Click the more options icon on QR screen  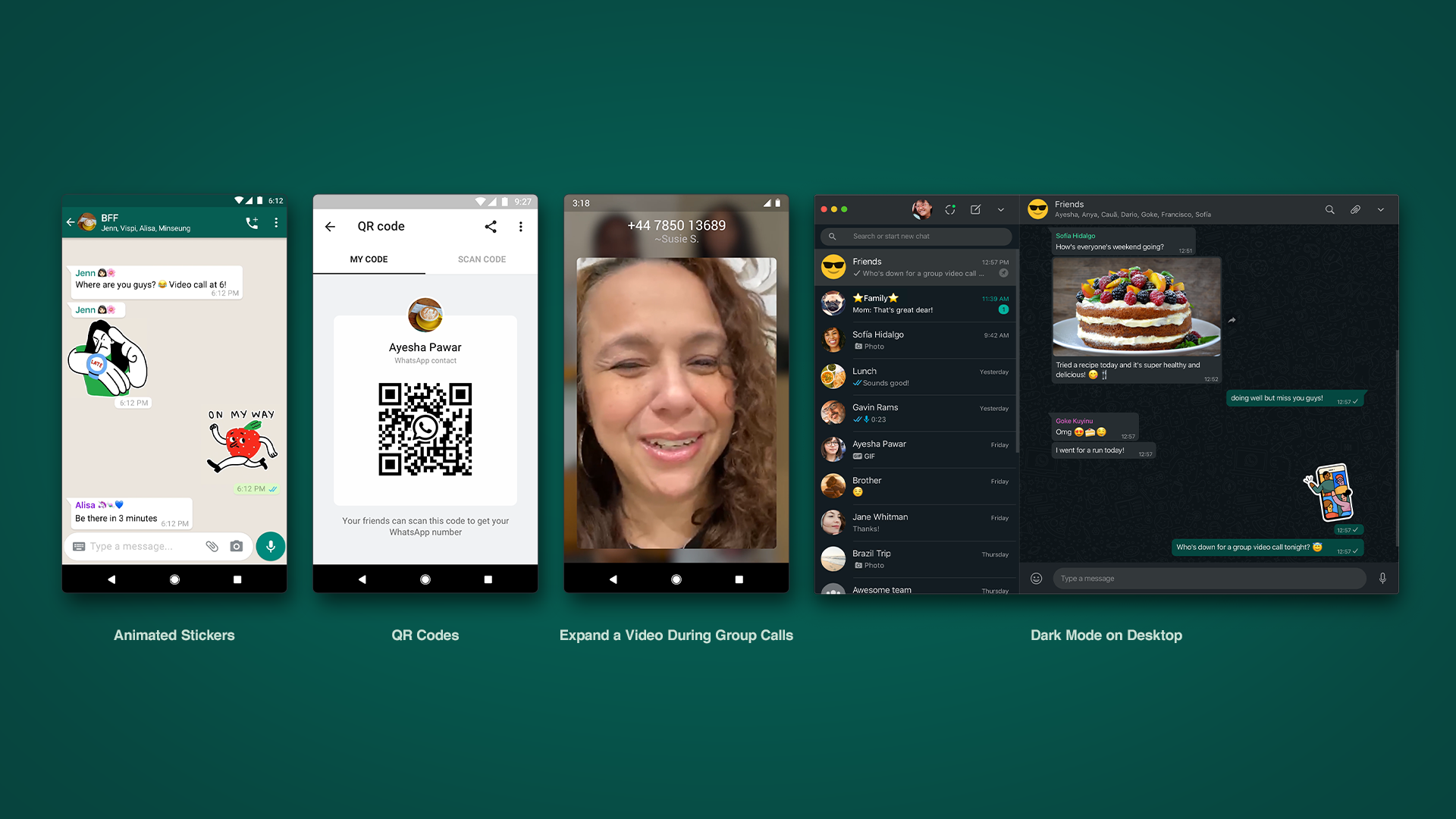[x=520, y=226]
